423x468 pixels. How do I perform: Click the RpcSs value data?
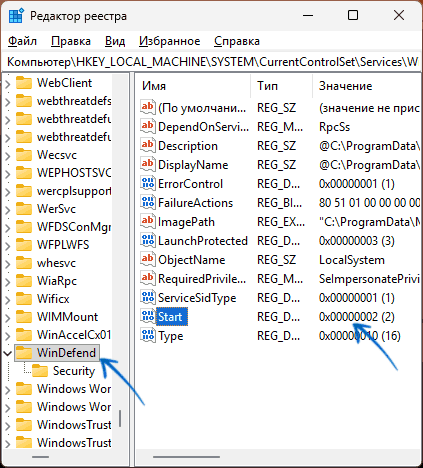(x=334, y=127)
